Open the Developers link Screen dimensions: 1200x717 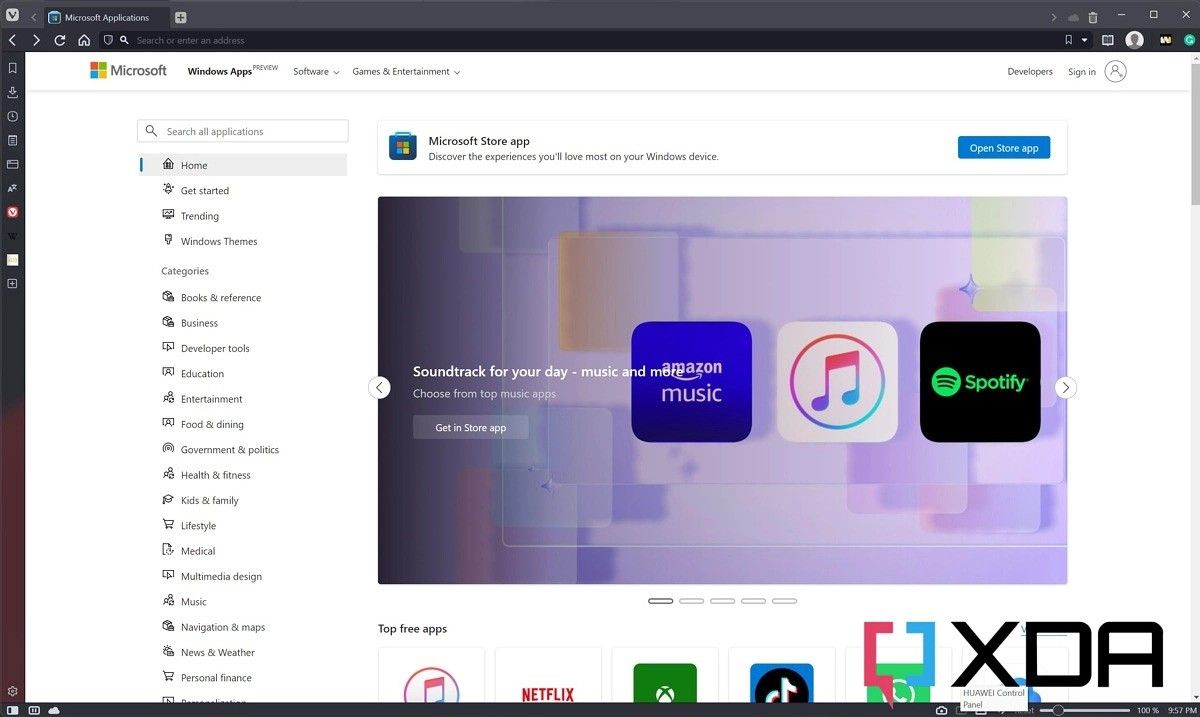(1030, 72)
